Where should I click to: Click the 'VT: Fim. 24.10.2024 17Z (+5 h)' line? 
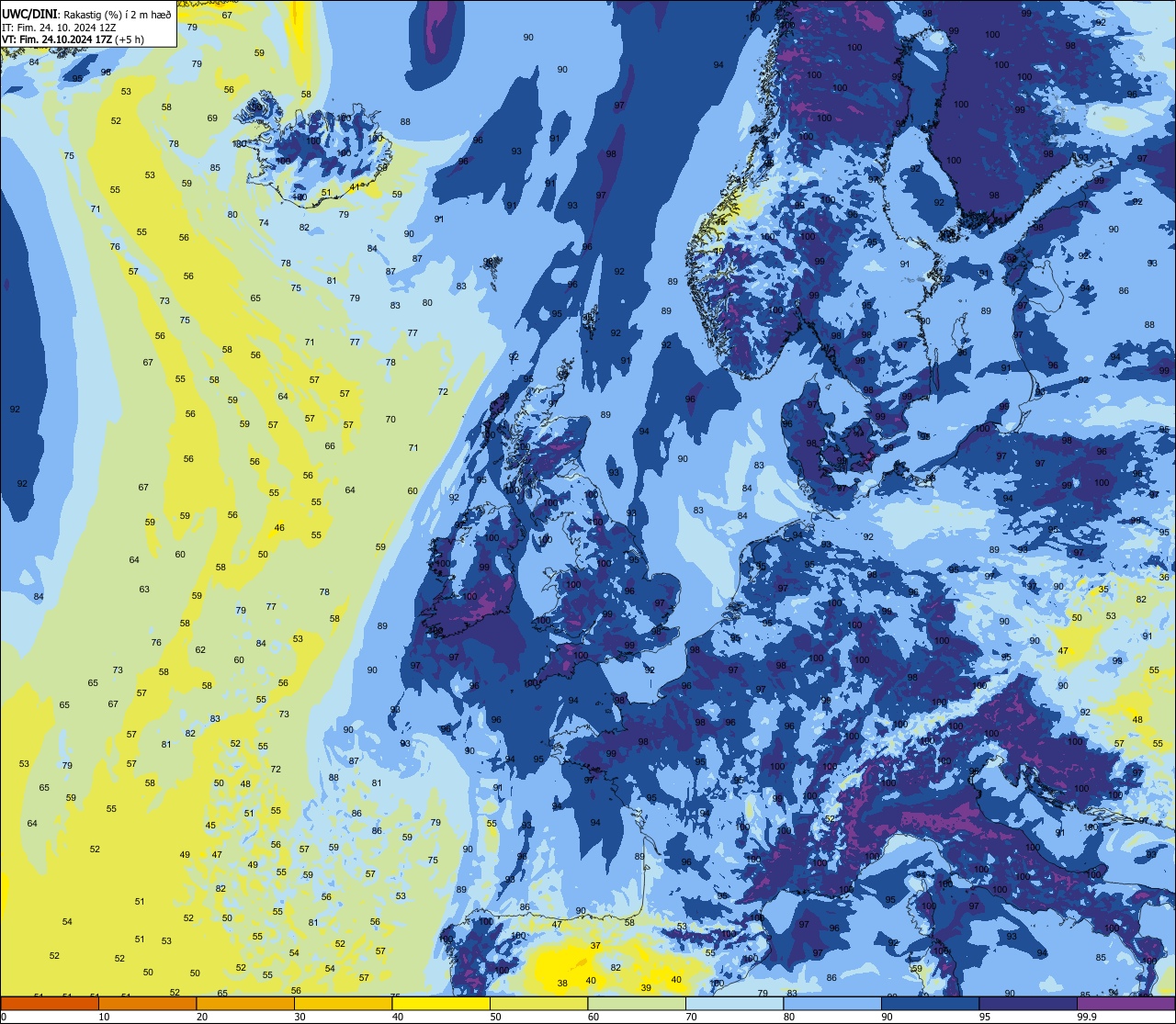[x=73, y=39]
